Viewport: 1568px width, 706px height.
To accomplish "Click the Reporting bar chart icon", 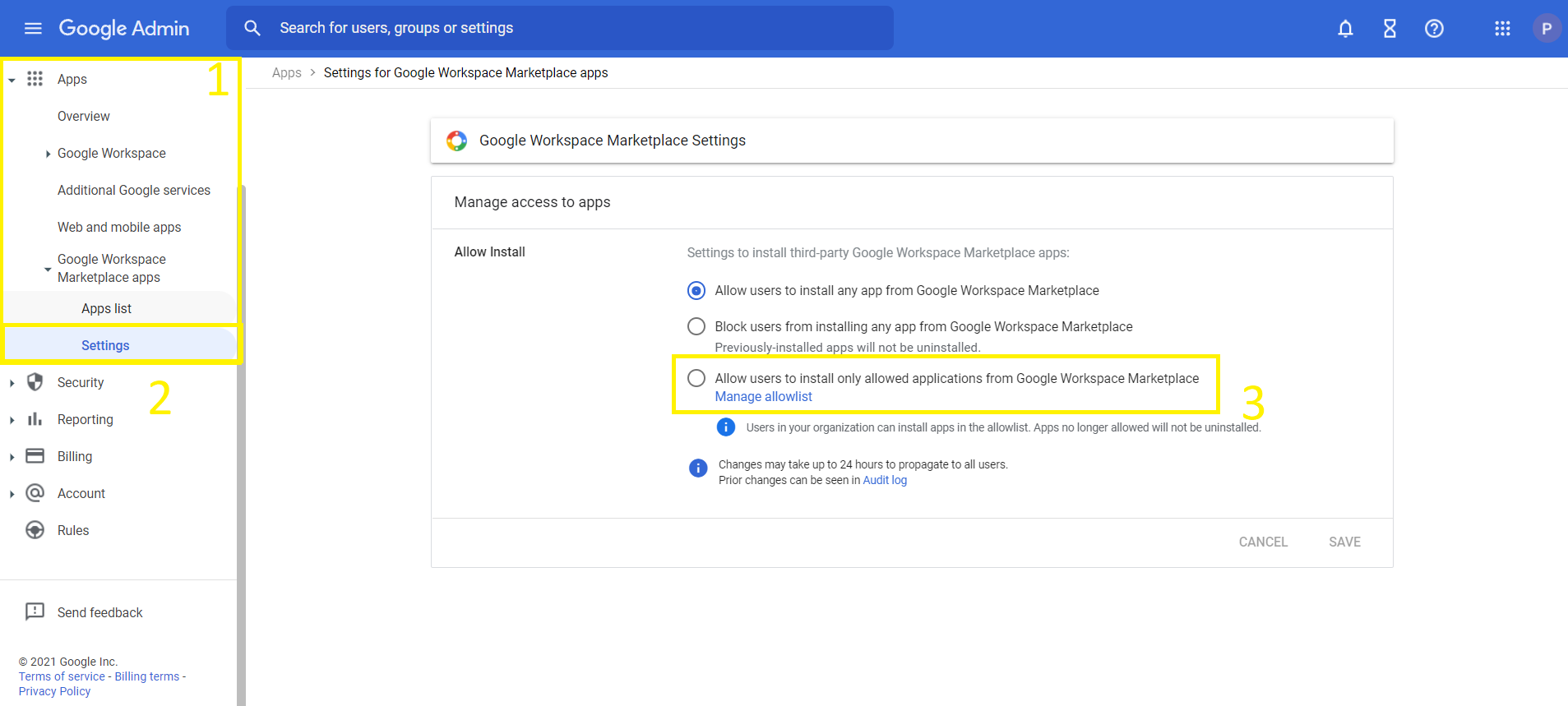I will coord(35,419).
